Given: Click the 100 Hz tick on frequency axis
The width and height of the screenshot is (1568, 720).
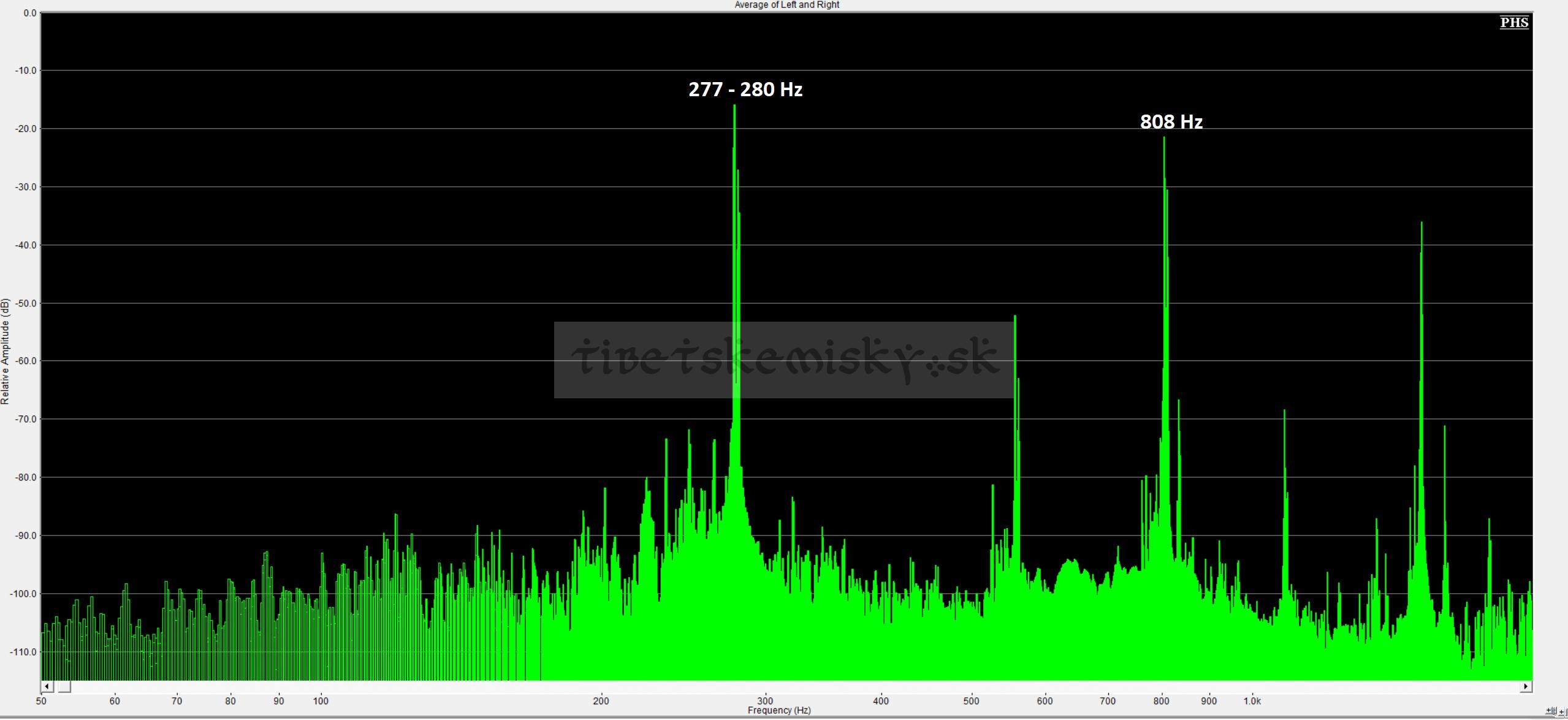Looking at the screenshot, I should (x=321, y=701).
